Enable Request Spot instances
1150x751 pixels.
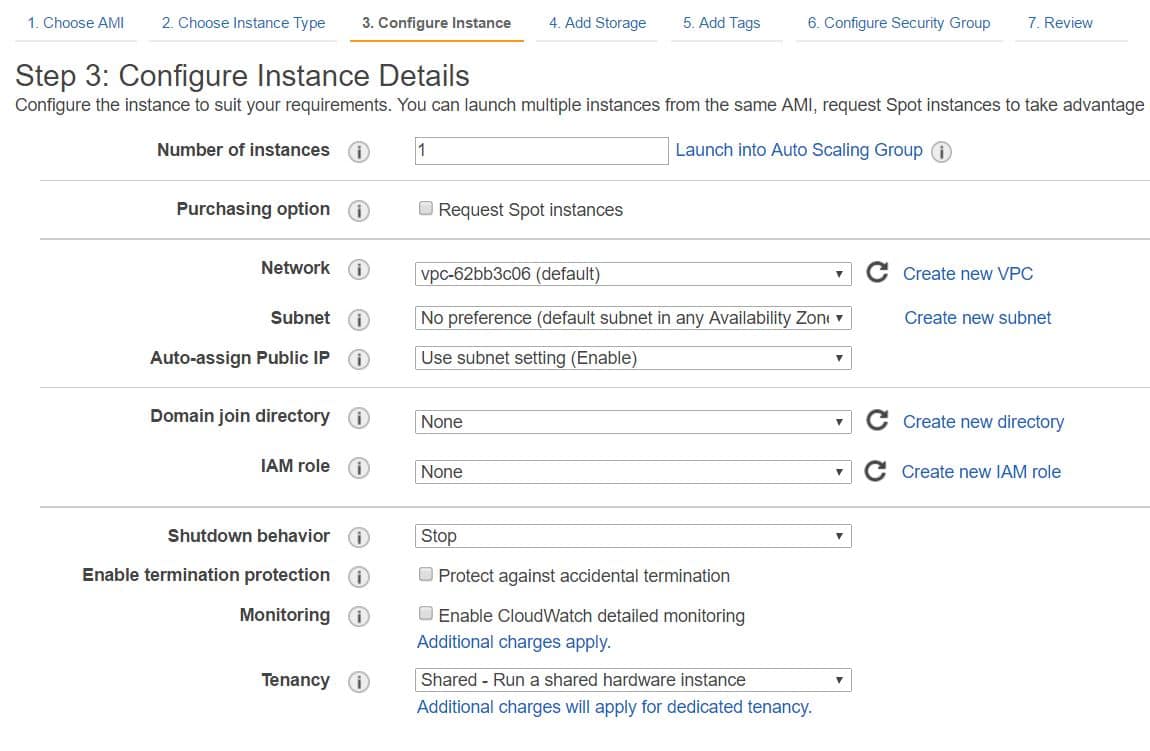pos(425,208)
